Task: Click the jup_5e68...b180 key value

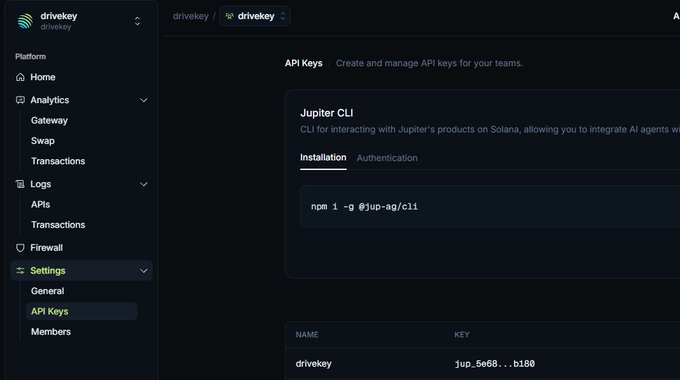Action: [x=494, y=364]
